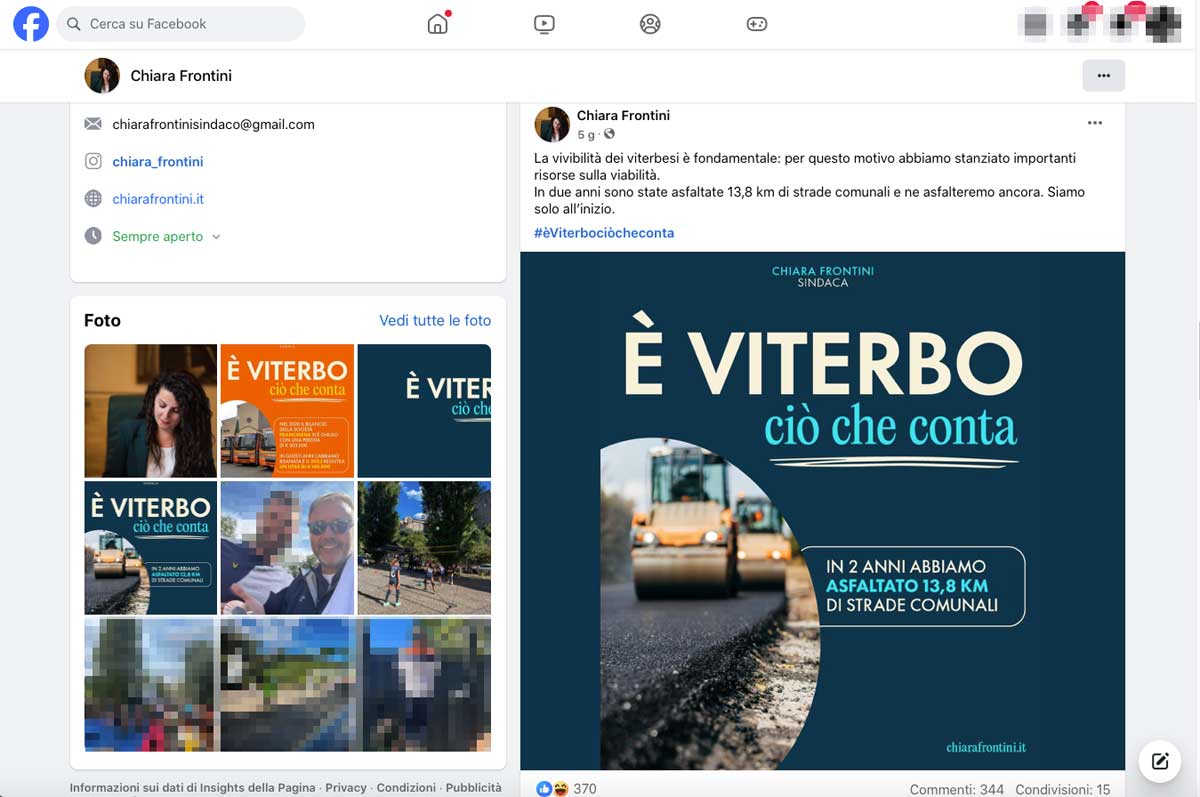Open the Condivisioni: 15 shares list
Image resolution: width=1200 pixels, height=797 pixels.
pyautogui.click(x=1063, y=789)
